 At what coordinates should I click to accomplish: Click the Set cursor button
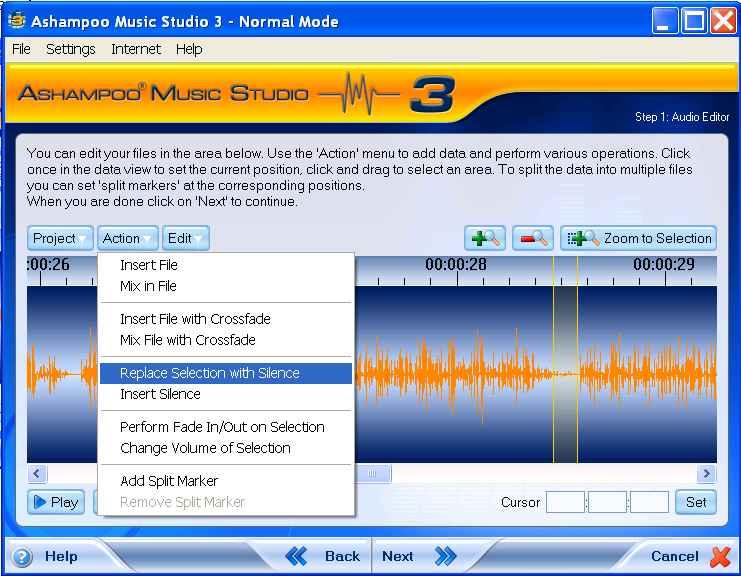pos(696,502)
